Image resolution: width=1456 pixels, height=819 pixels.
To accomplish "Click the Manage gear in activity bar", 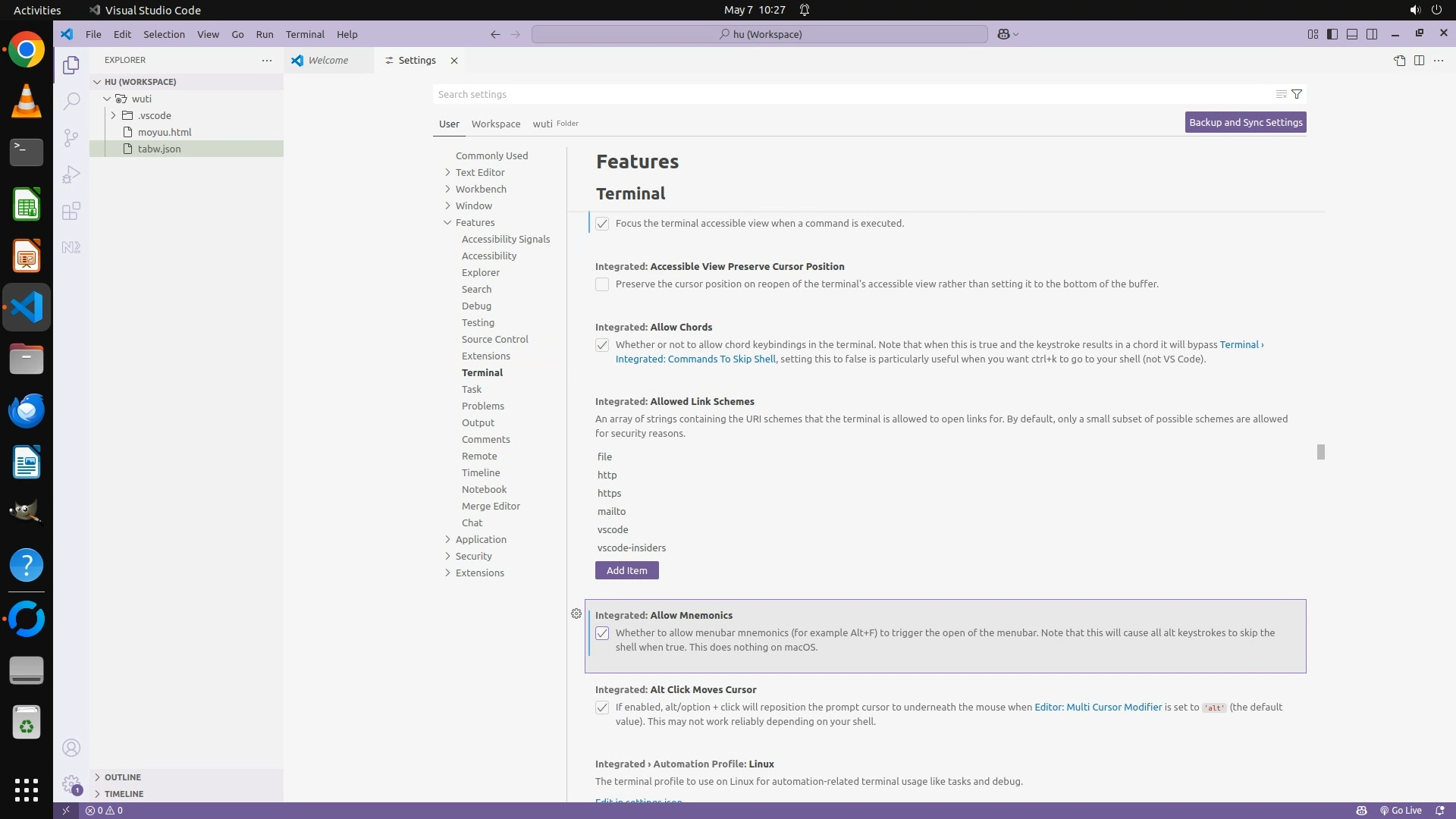I will coord(71,783).
